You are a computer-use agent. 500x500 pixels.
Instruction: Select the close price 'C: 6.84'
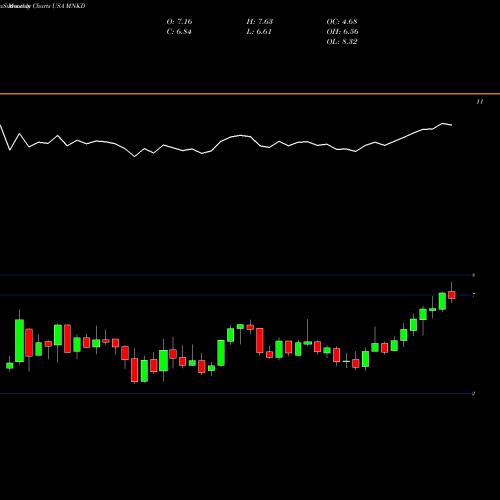pyautogui.click(x=179, y=32)
